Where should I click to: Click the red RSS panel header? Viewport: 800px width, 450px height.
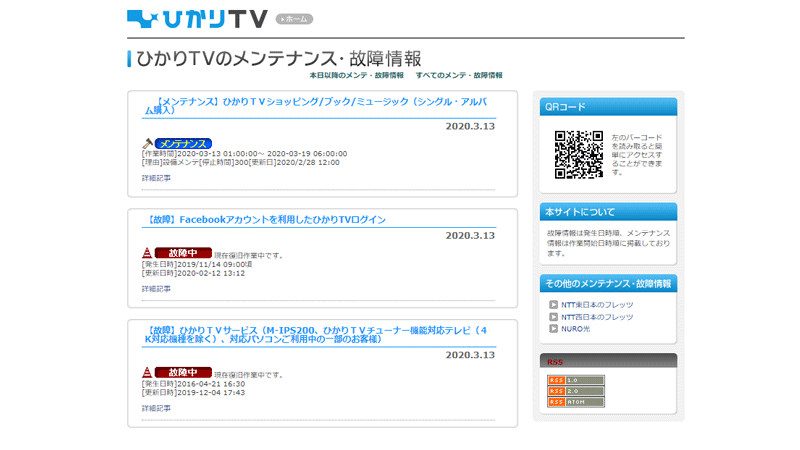[608, 361]
